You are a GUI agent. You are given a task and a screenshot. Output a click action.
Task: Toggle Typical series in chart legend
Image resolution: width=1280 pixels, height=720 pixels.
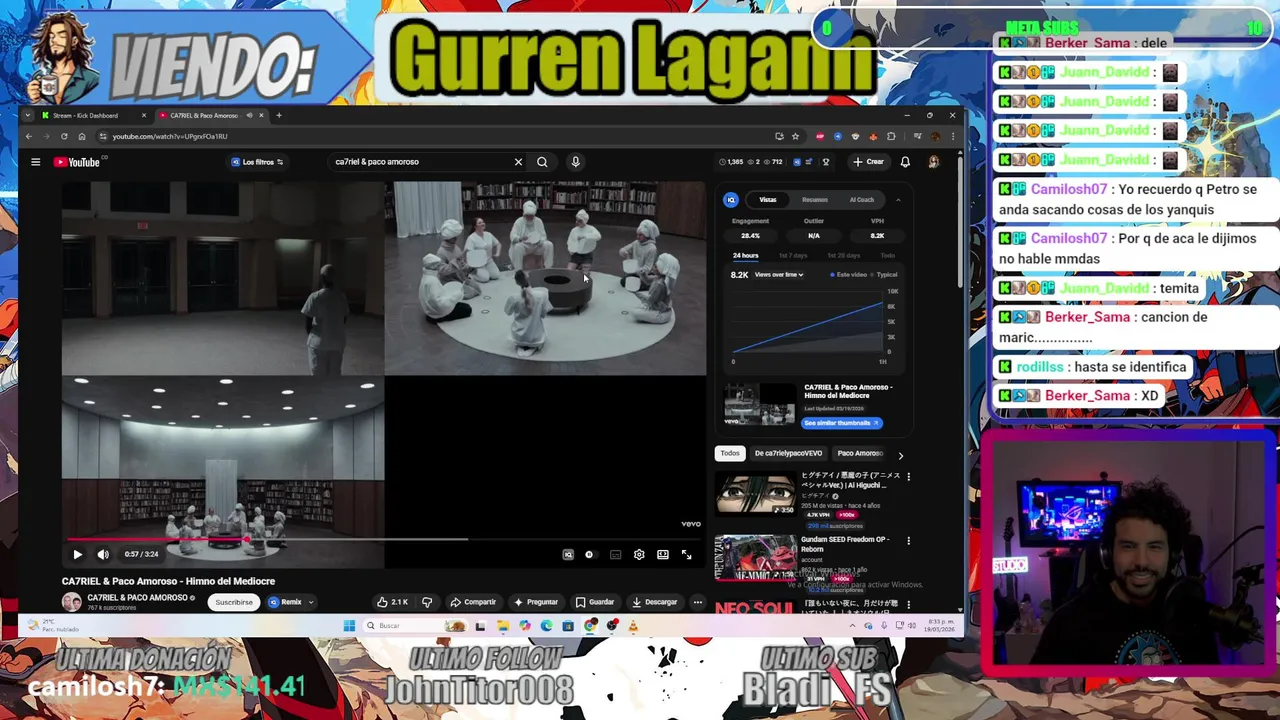tap(886, 275)
